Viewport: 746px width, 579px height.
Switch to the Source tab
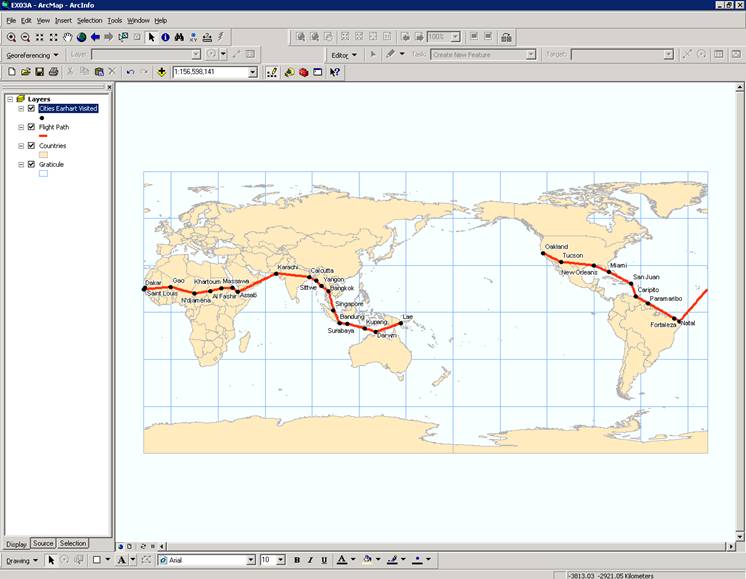43,543
